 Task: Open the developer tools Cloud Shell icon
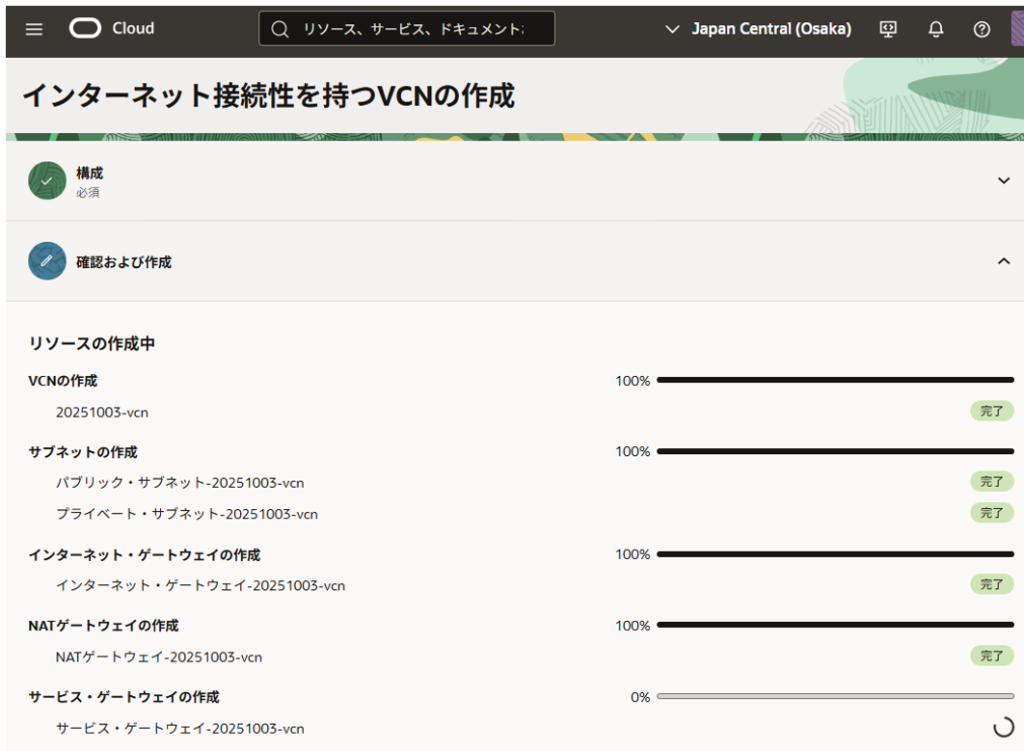pos(888,29)
